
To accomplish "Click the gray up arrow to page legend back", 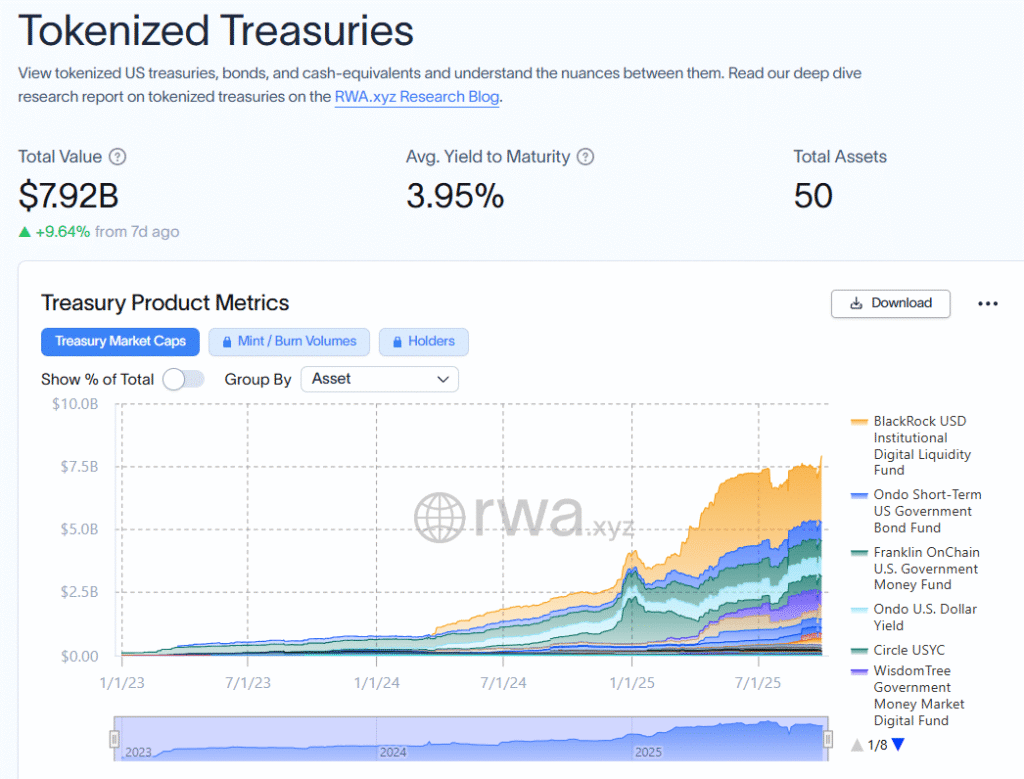I will point(858,745).
